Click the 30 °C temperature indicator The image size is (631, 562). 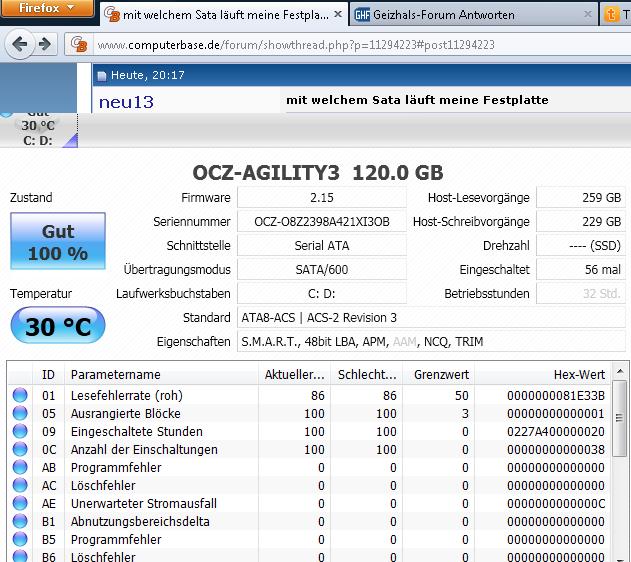(58, 325)
